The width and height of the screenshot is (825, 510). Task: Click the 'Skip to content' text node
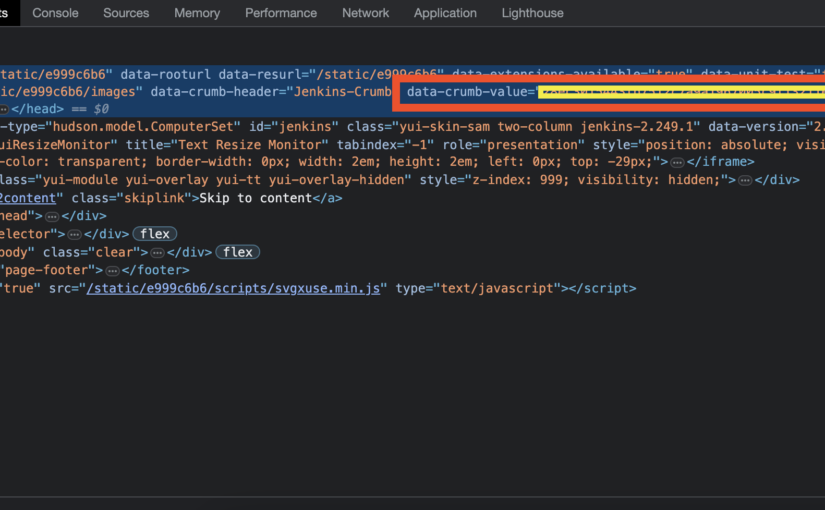[x=257, y=198]
